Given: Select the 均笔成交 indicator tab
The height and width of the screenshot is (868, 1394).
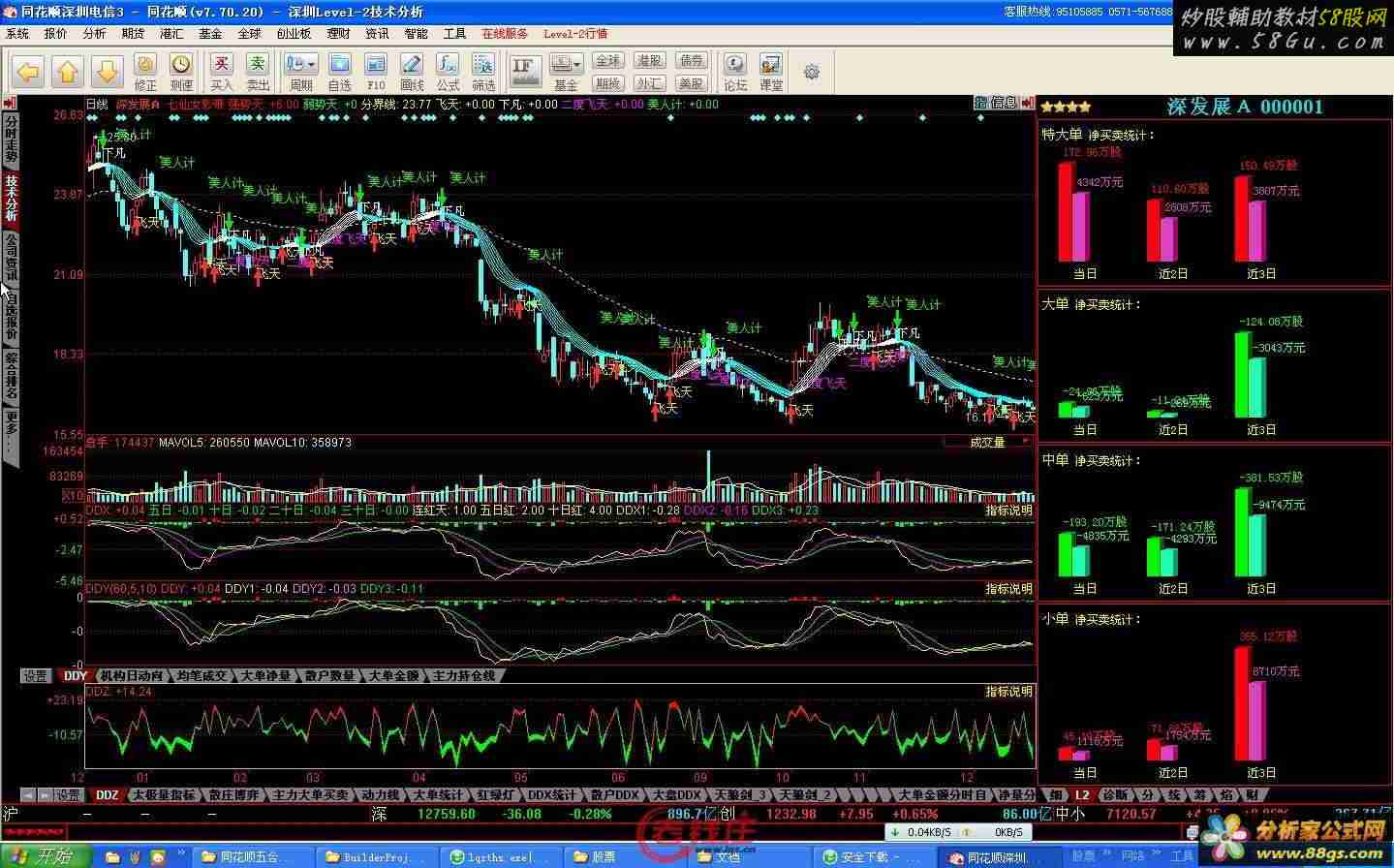Looking at the screenshot, I should 202,675.
